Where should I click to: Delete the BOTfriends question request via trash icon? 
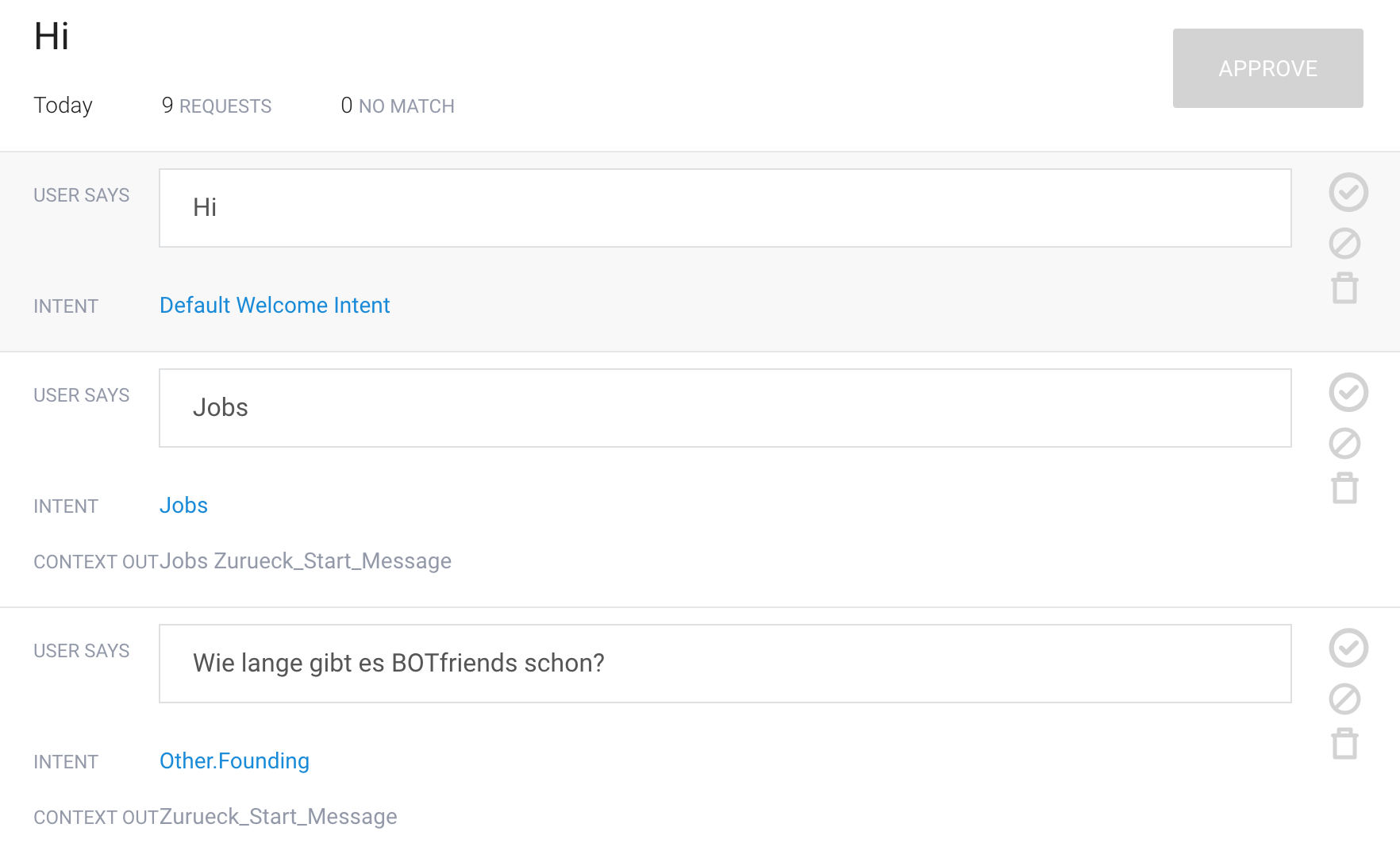(1344, 743)
